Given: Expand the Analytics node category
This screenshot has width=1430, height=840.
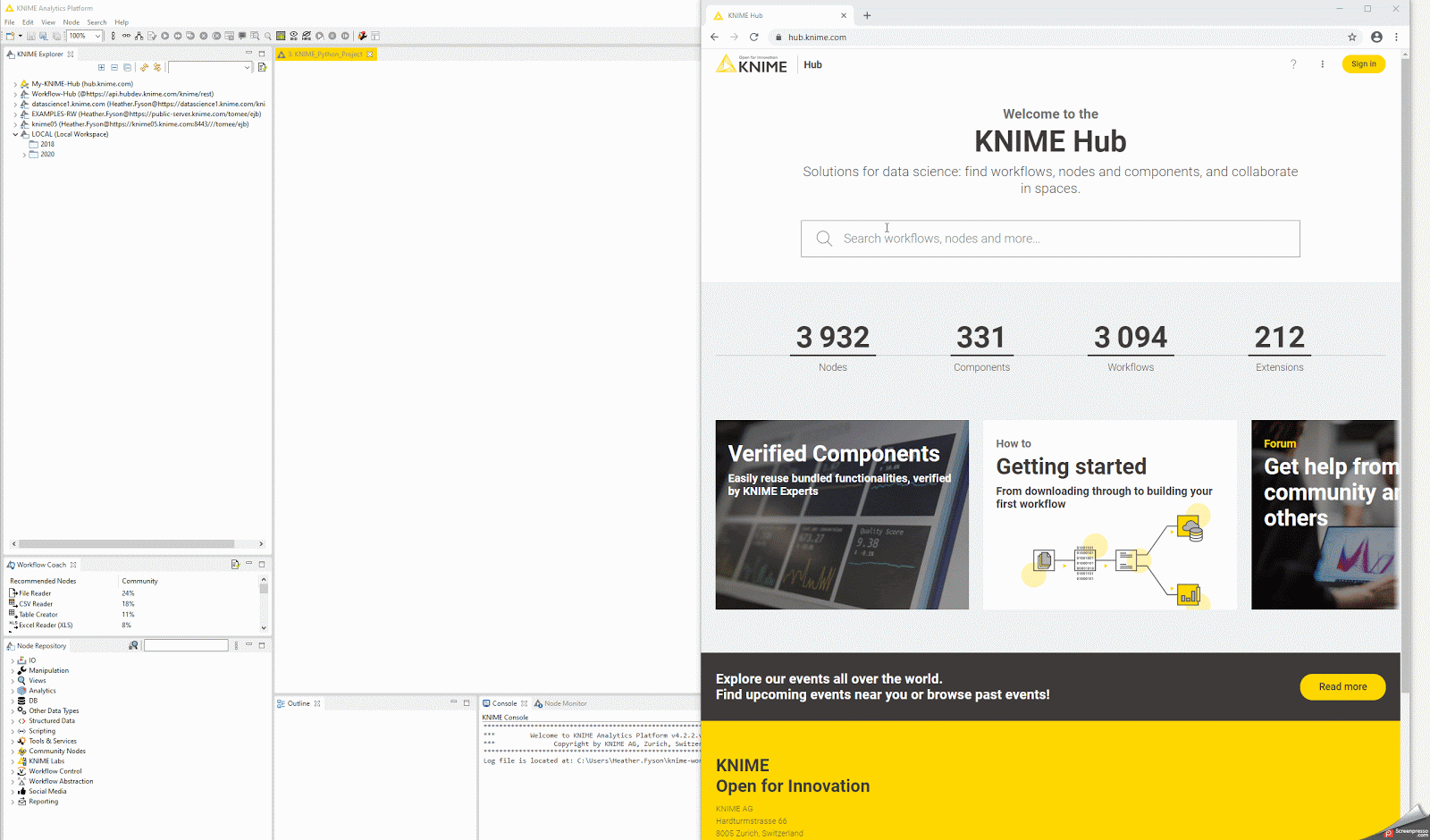Looking at the screenshot, I should [13, 691].
